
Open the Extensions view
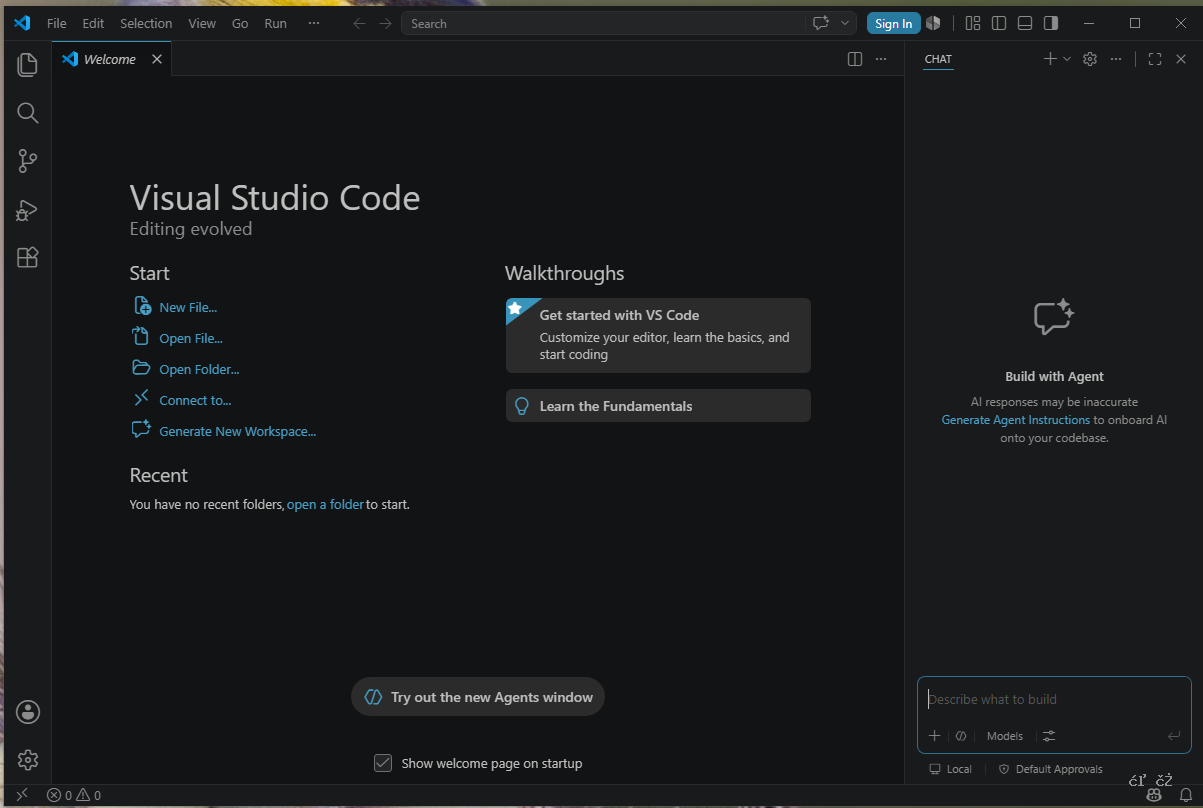[x=28, y=258]
